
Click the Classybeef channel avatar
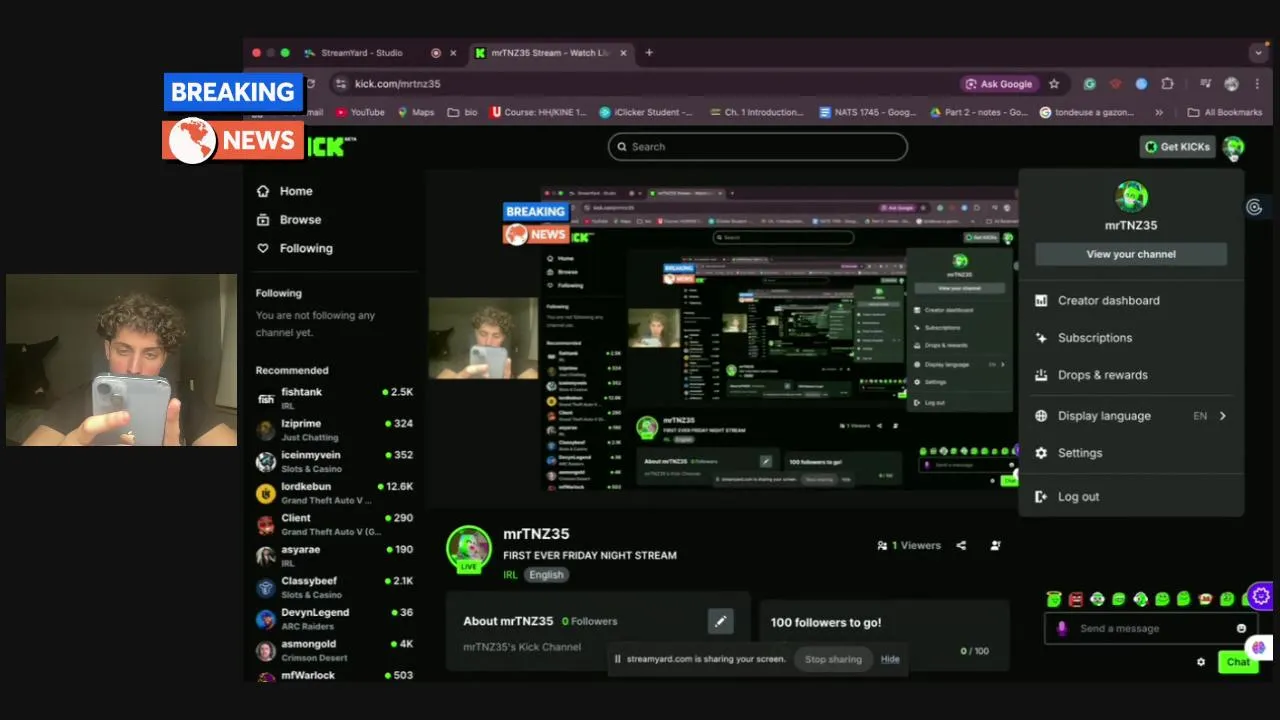point(265,588)
